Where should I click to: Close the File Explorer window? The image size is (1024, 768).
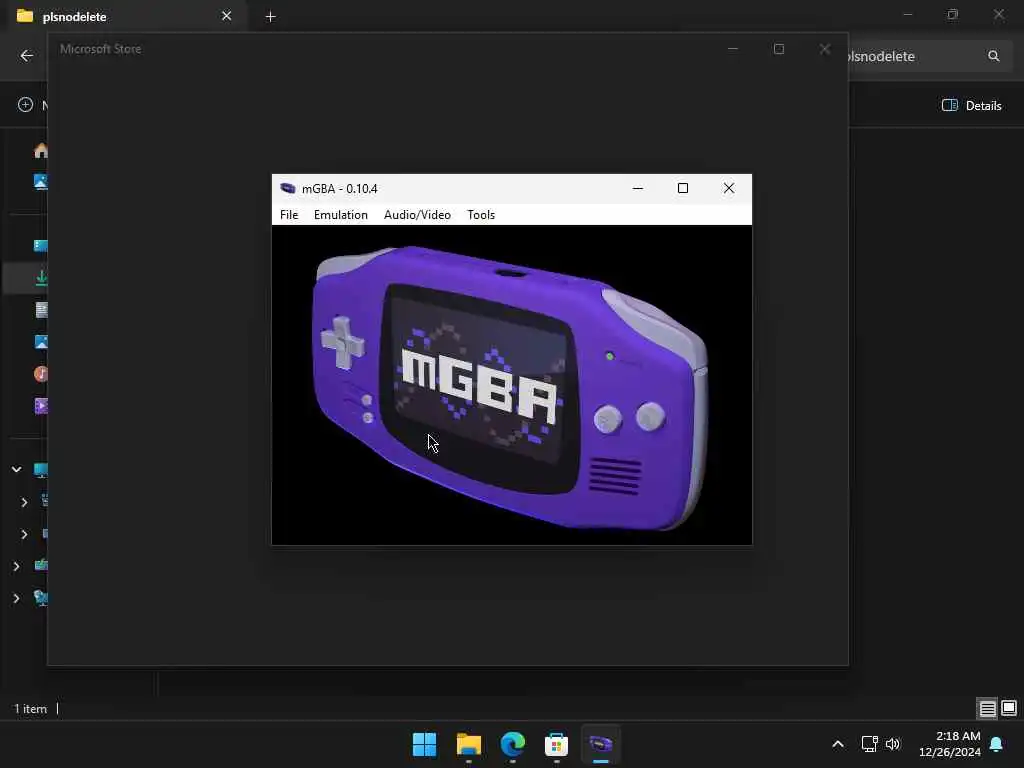pos(999,14)
